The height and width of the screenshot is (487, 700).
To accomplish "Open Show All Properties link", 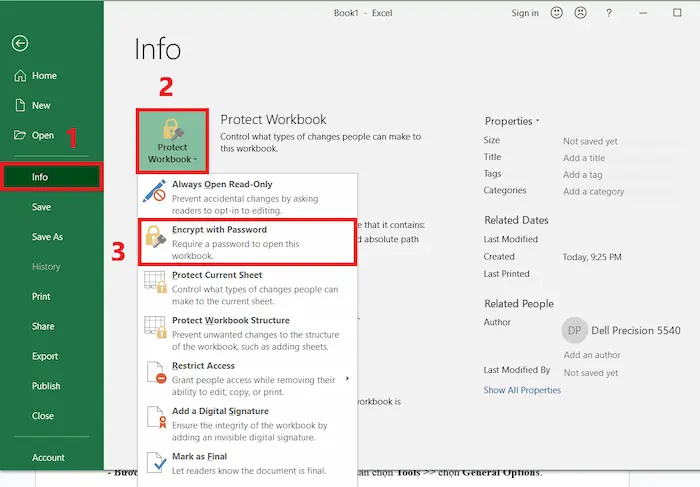I will click(521, 390).
